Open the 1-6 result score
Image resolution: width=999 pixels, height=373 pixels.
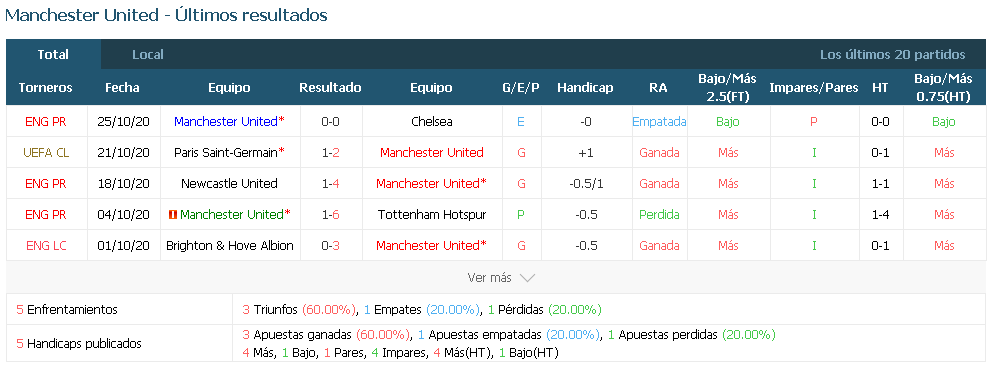pos(330,215)
